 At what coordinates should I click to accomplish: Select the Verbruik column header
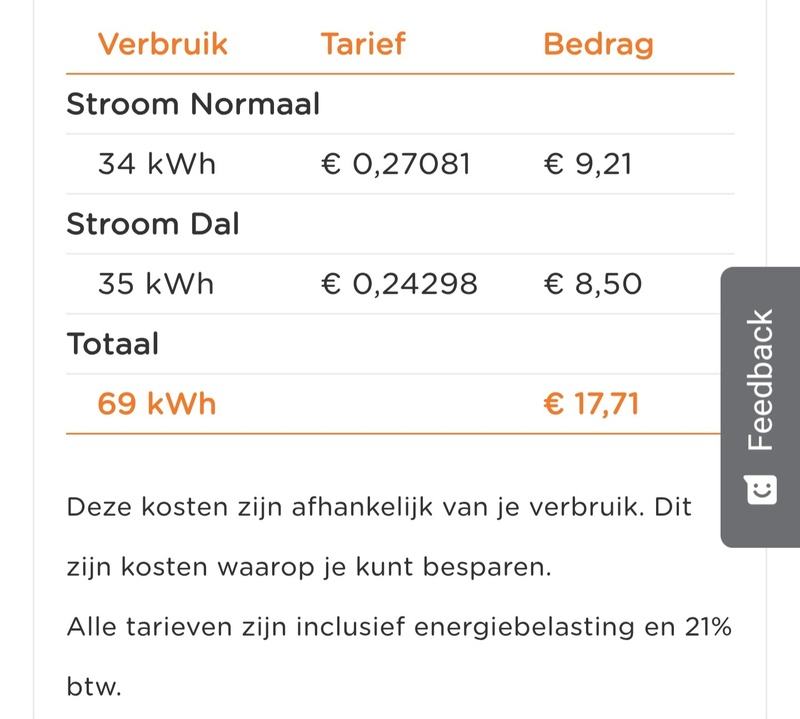[x=163, y=44]
